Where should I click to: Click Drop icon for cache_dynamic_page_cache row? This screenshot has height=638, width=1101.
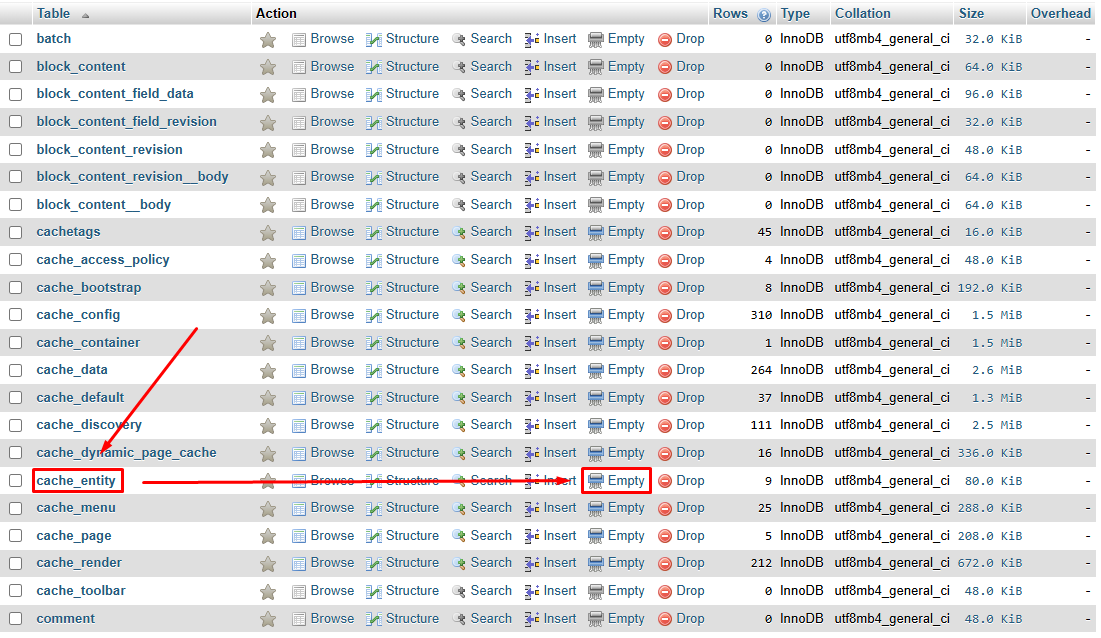(665, 454)
